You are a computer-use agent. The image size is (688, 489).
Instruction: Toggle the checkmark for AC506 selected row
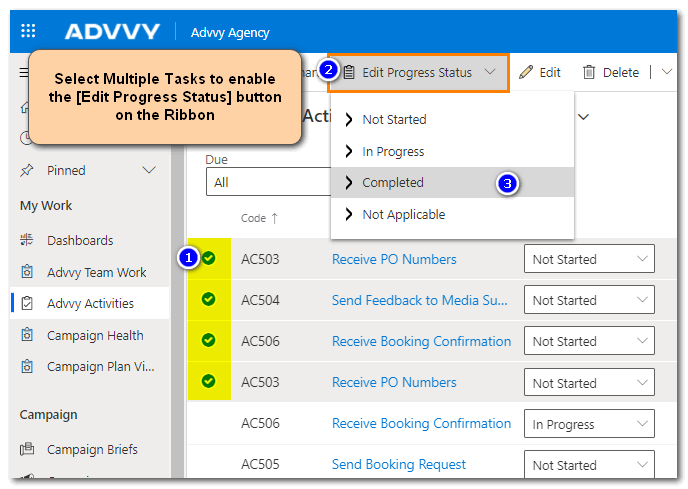[x=208, y=340]
